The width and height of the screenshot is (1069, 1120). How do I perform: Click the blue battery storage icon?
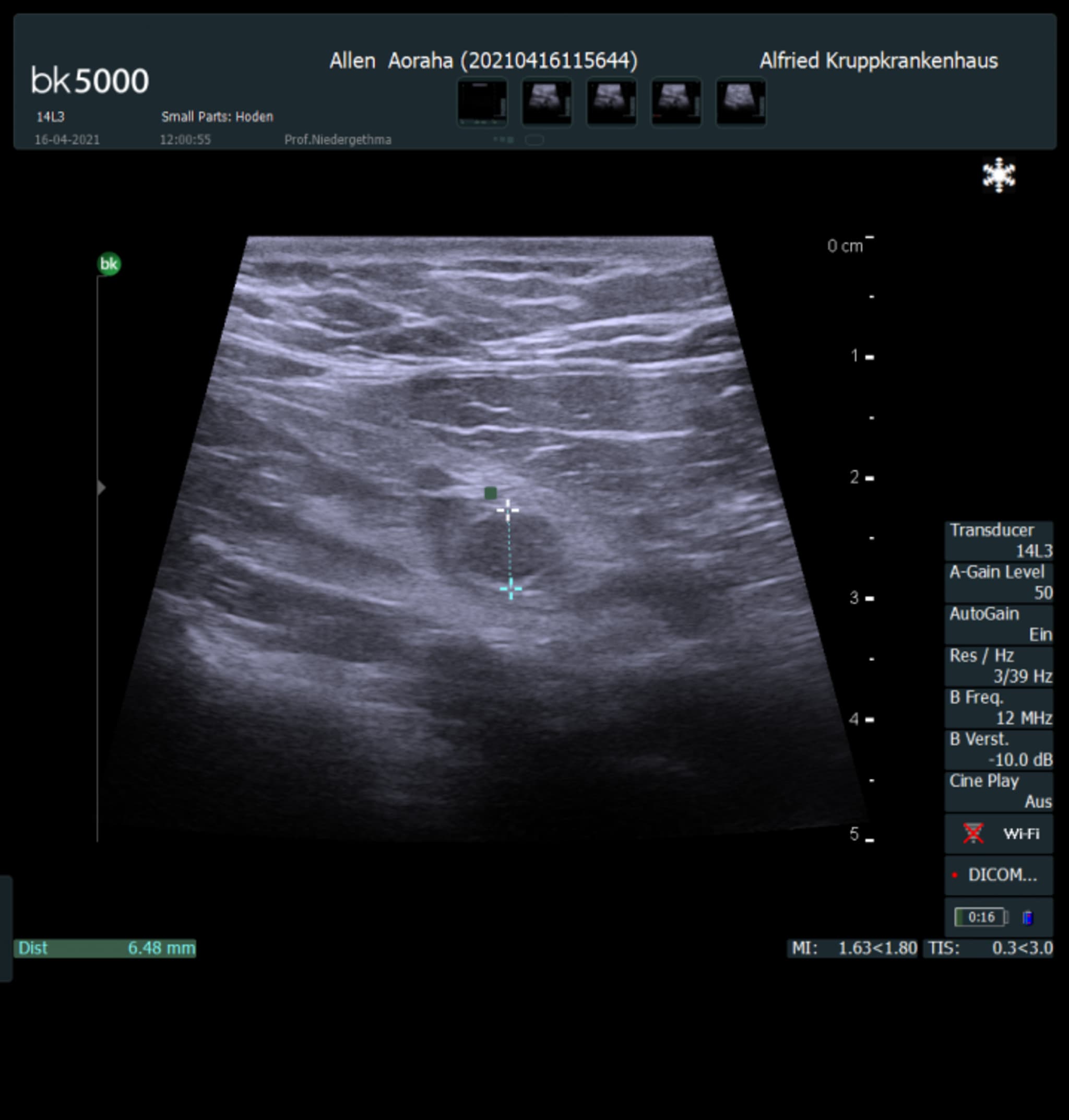point(1027,917)
